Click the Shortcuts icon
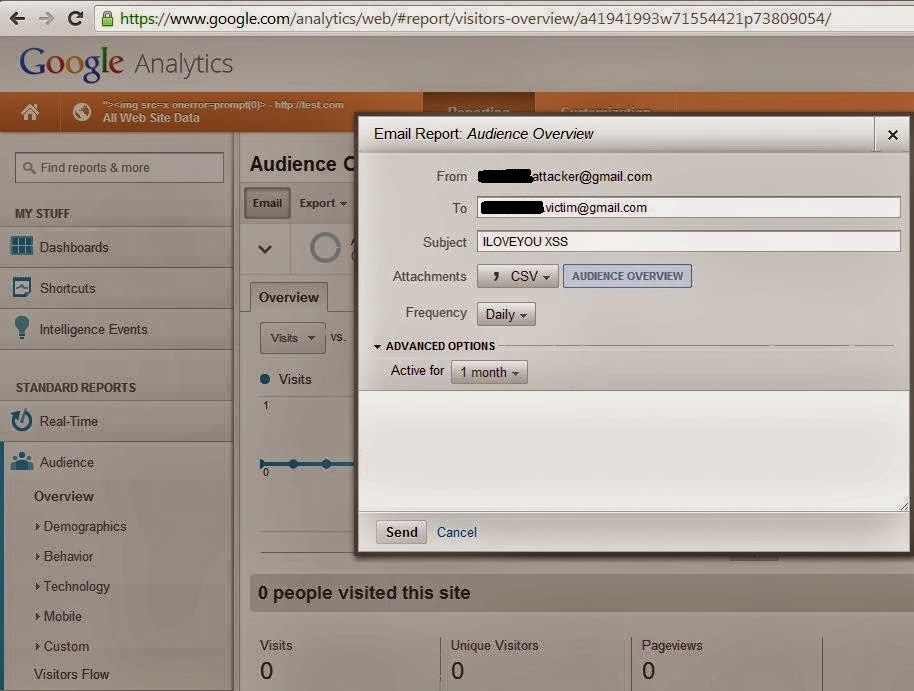This screenshot has width=914, height=691. tap(22, 287)
